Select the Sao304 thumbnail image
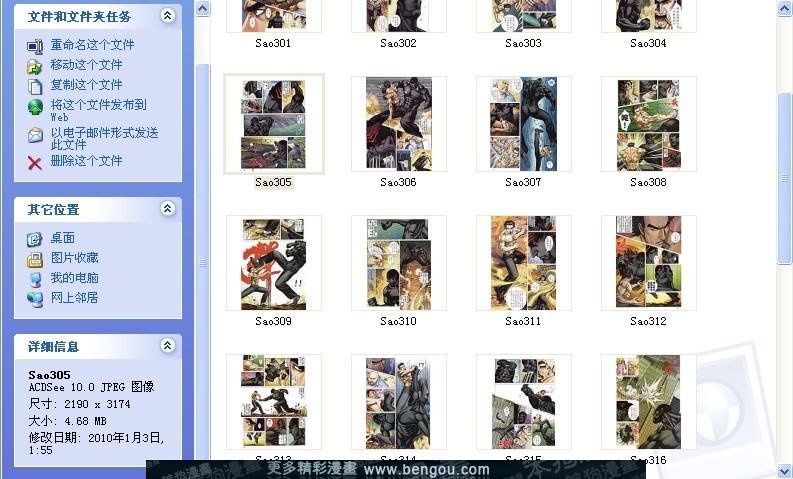Viewport: 793px width, 479px height. [x=649, y=16]
